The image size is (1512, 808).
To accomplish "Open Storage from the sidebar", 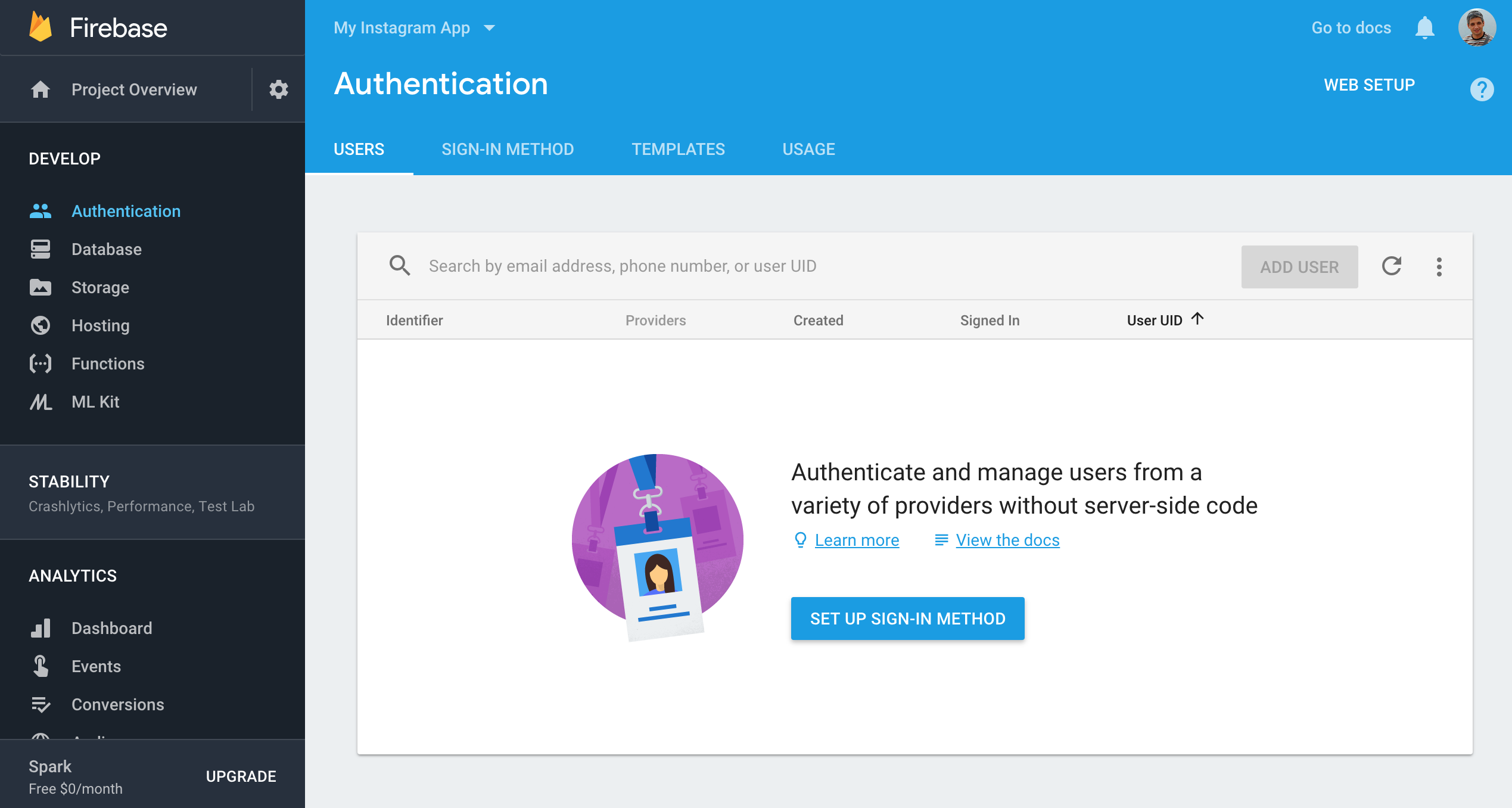I will [100, 287].
